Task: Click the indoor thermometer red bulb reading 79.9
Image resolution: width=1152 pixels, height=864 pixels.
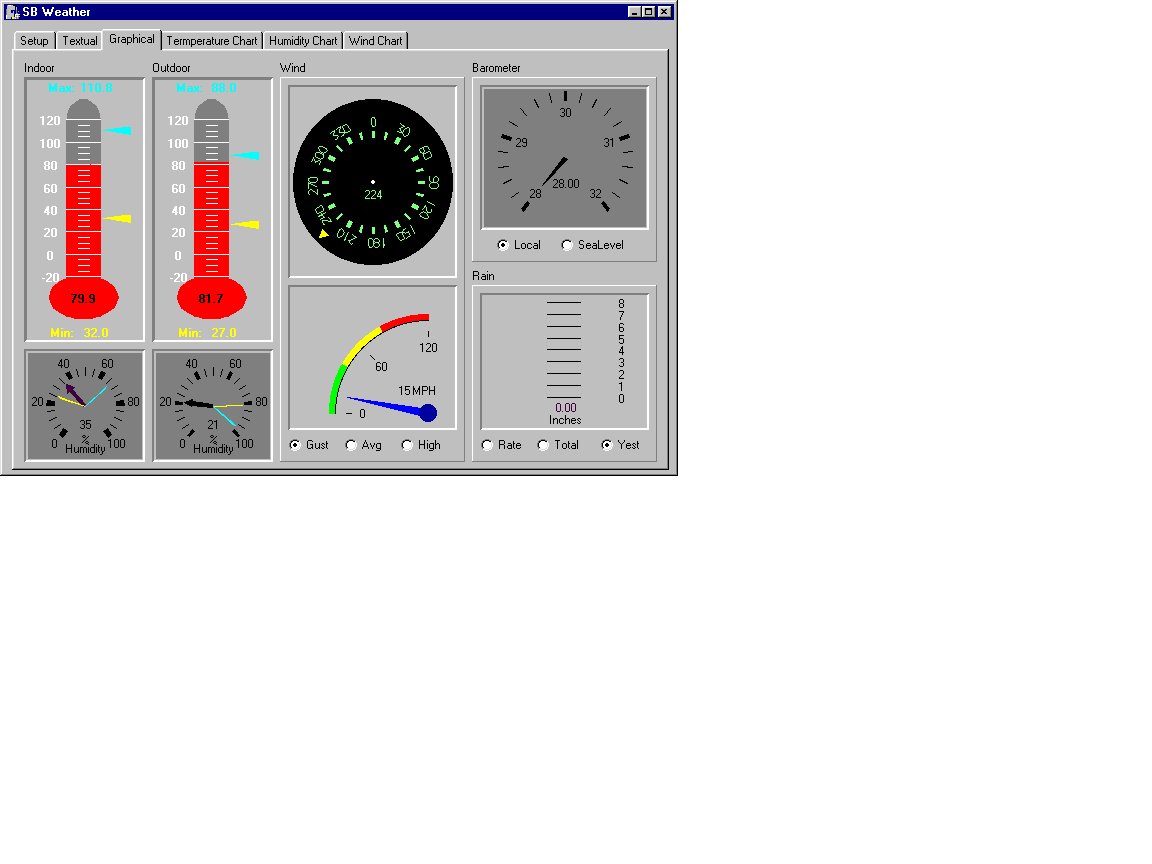Action: coord(84,298)
